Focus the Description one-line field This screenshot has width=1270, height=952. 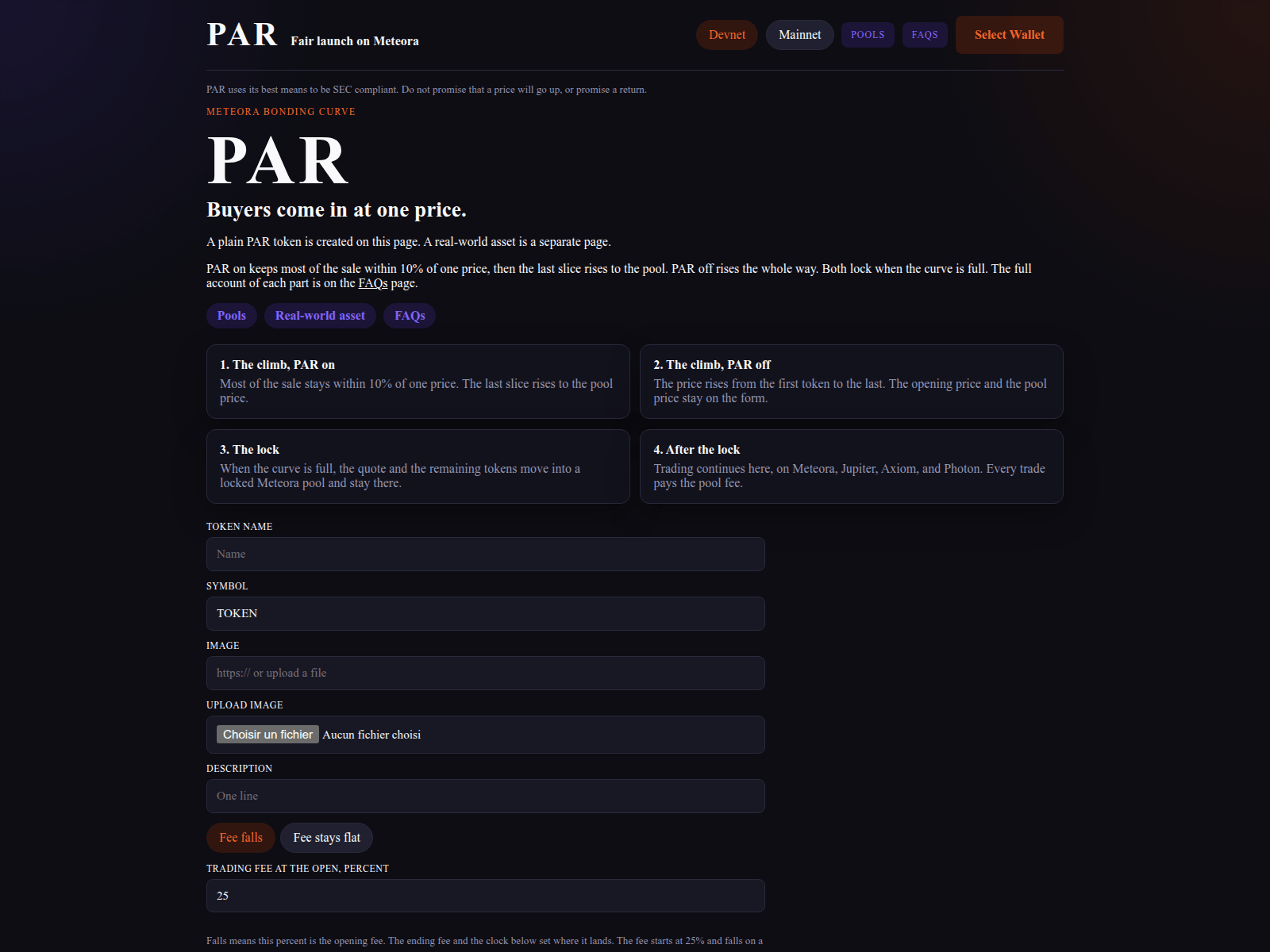pyautogui.click(x=486, y=796)
